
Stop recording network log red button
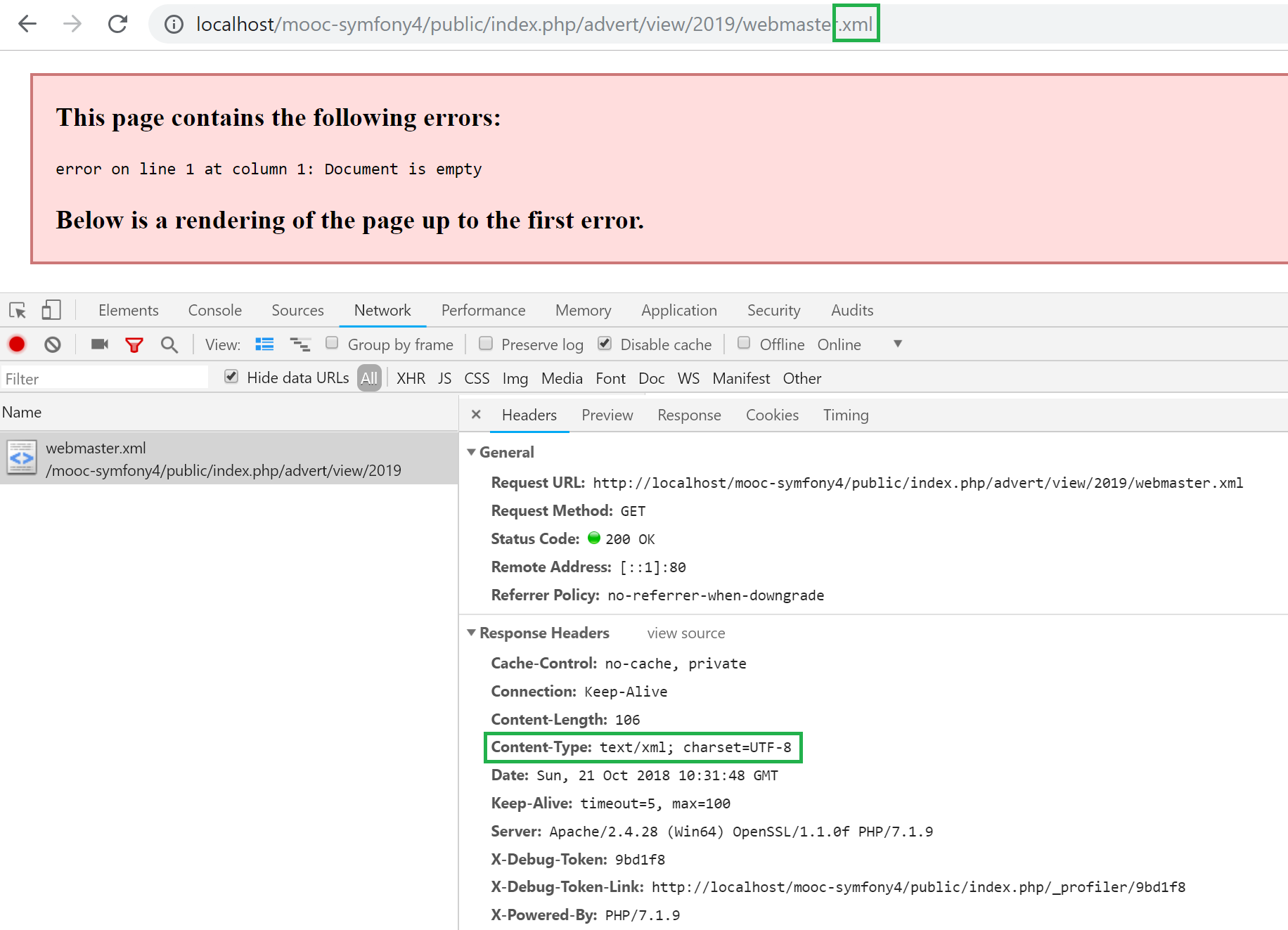click(17, 344)
